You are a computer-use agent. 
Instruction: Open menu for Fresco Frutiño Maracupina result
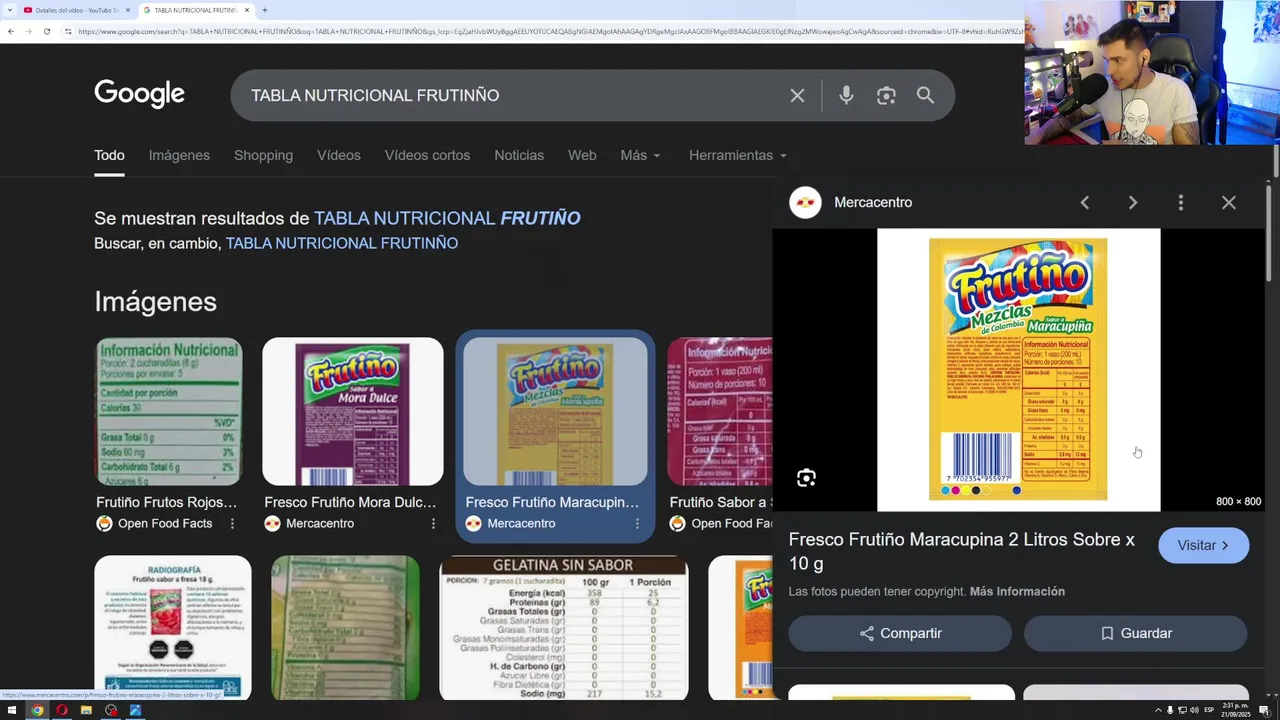tap(637, 523)
